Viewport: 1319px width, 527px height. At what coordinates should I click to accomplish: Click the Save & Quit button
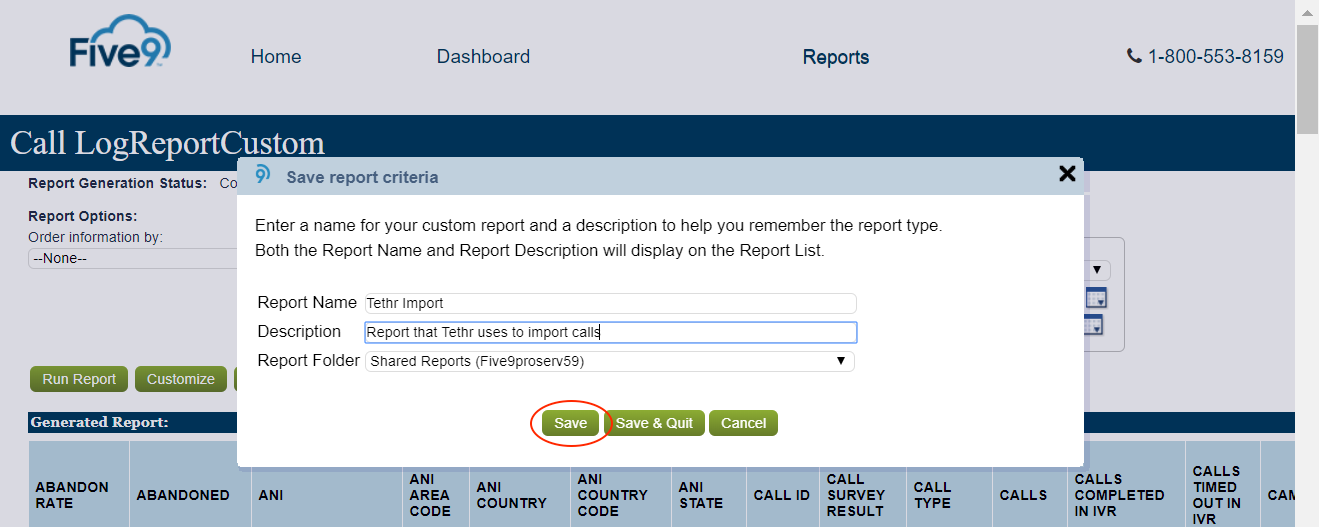tap(654, 423)
